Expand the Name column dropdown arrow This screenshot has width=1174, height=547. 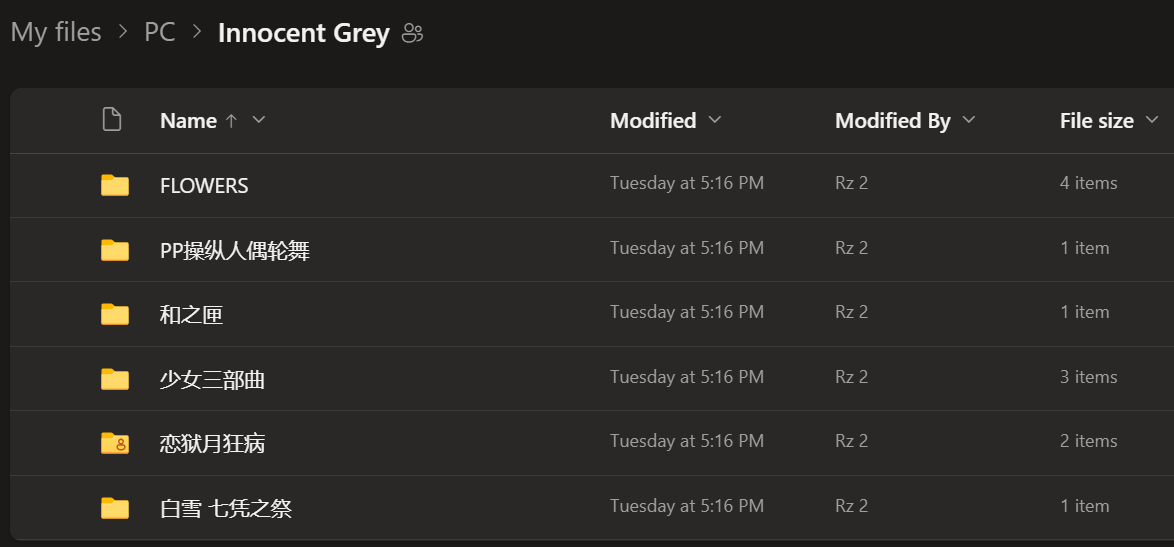pos(259,120)
